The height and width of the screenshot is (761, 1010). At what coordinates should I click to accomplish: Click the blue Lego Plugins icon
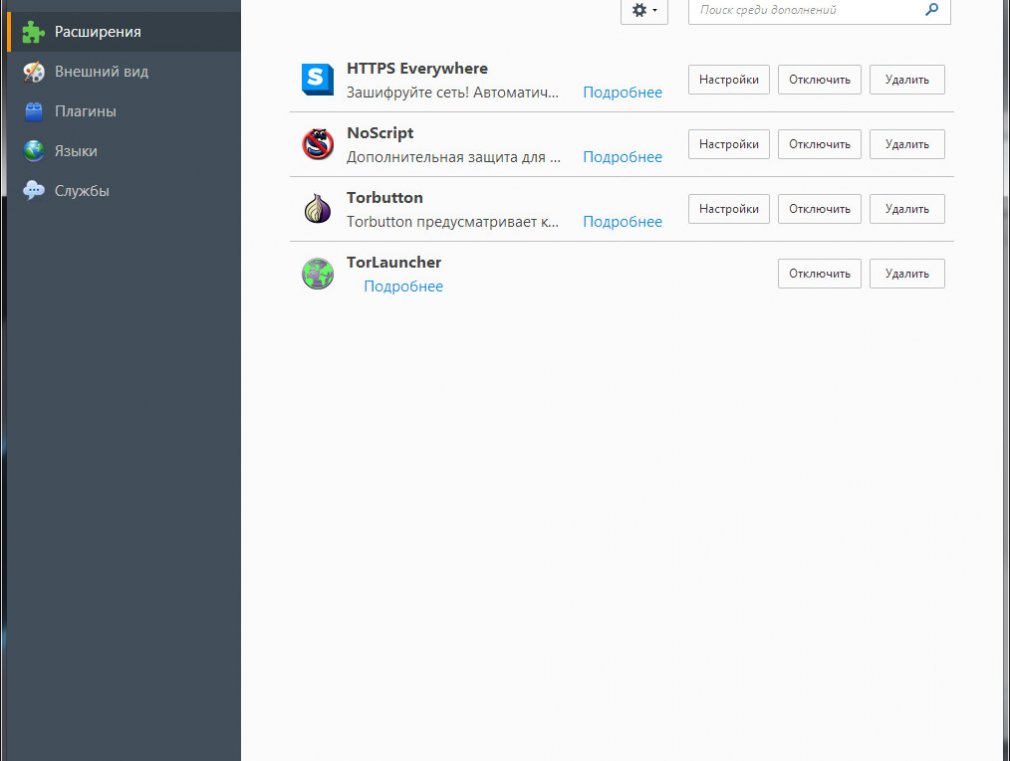[33, 111]
